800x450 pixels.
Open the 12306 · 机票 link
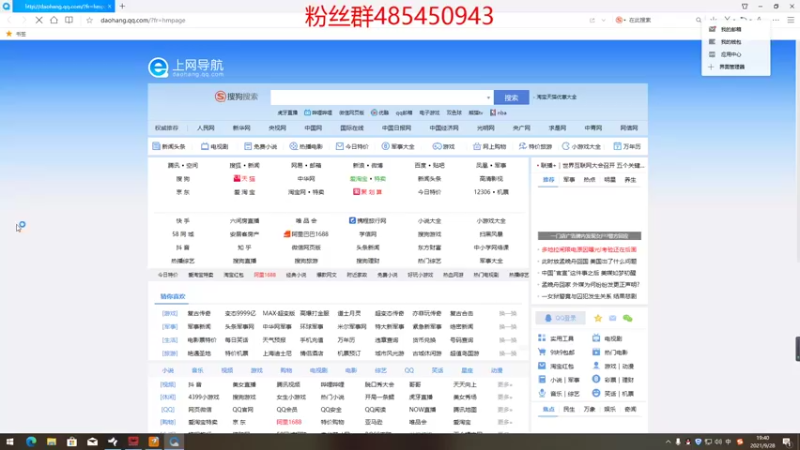pos(491,192)
